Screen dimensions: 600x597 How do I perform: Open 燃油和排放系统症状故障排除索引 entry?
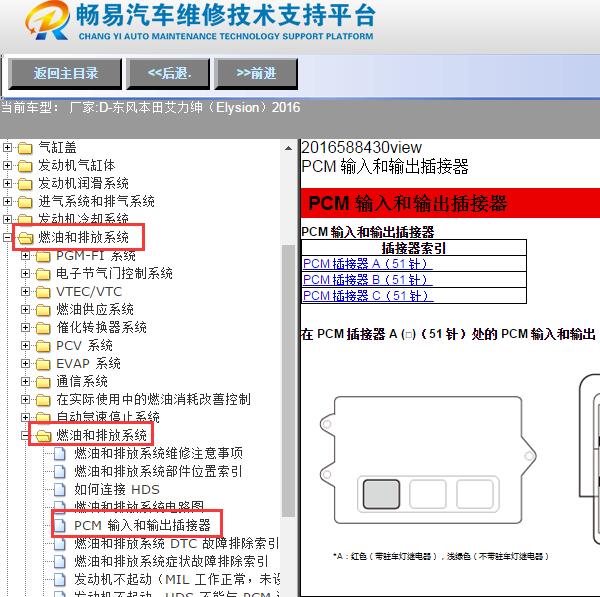pos(171,561)
